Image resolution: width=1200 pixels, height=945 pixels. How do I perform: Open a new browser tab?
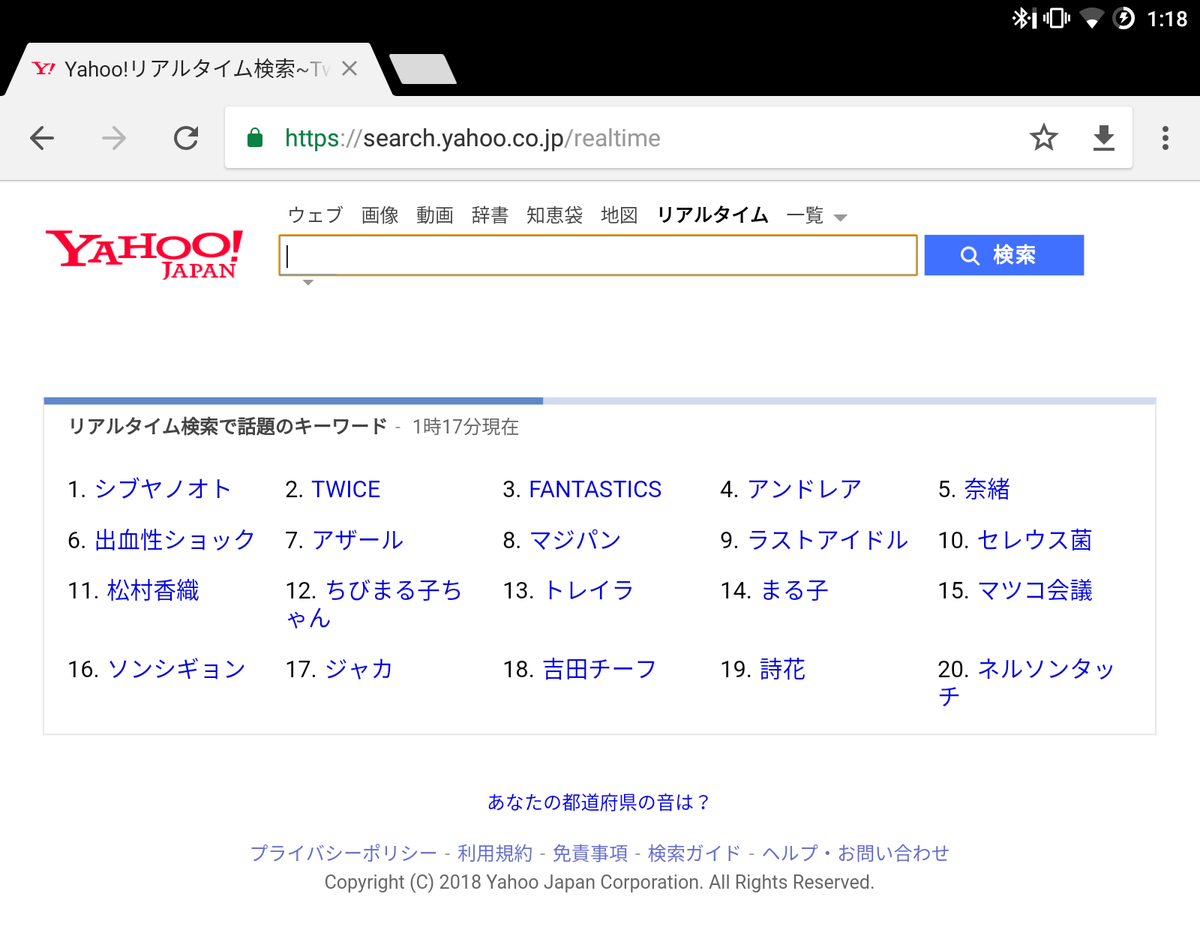pos(422,69)
